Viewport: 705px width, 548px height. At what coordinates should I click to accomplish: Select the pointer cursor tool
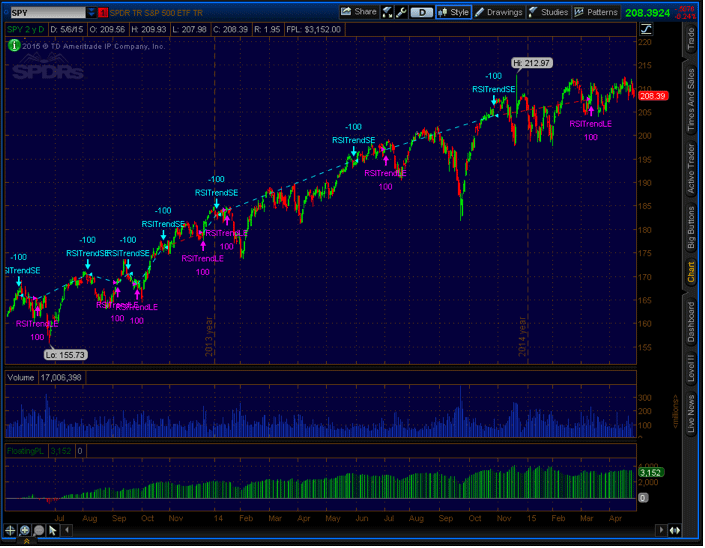pyautogui.click(x=53, y=531)
